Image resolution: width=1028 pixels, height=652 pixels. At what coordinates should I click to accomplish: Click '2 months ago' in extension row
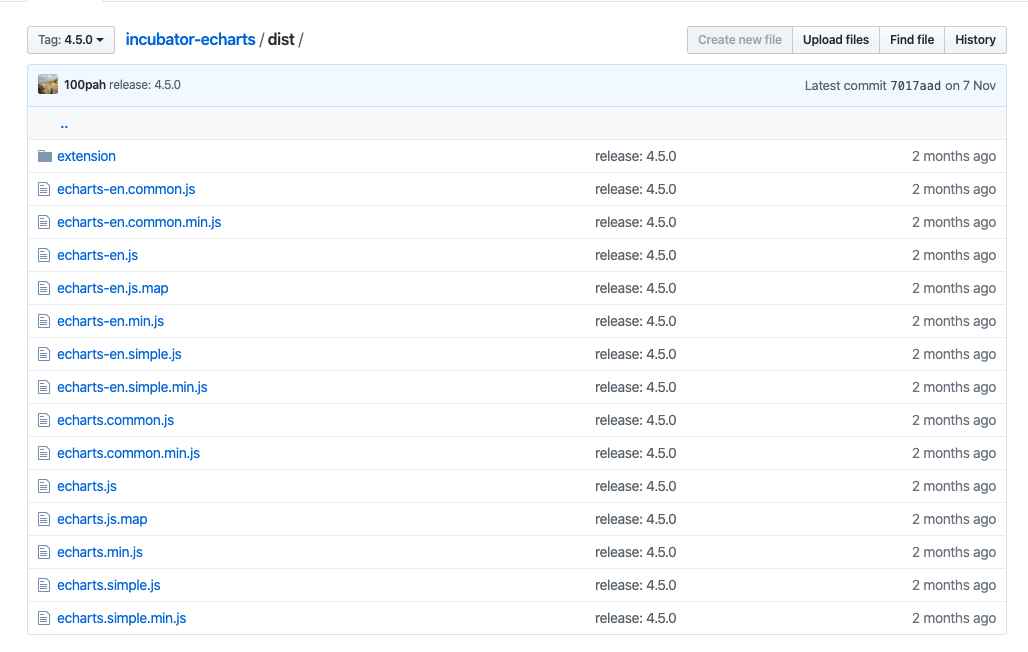point(954,156)
